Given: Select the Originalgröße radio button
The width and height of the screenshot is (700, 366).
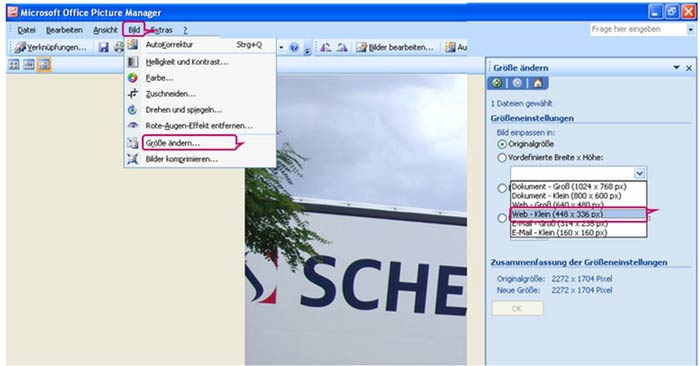Looking at the screenshot, I should [x=502, y=144].
